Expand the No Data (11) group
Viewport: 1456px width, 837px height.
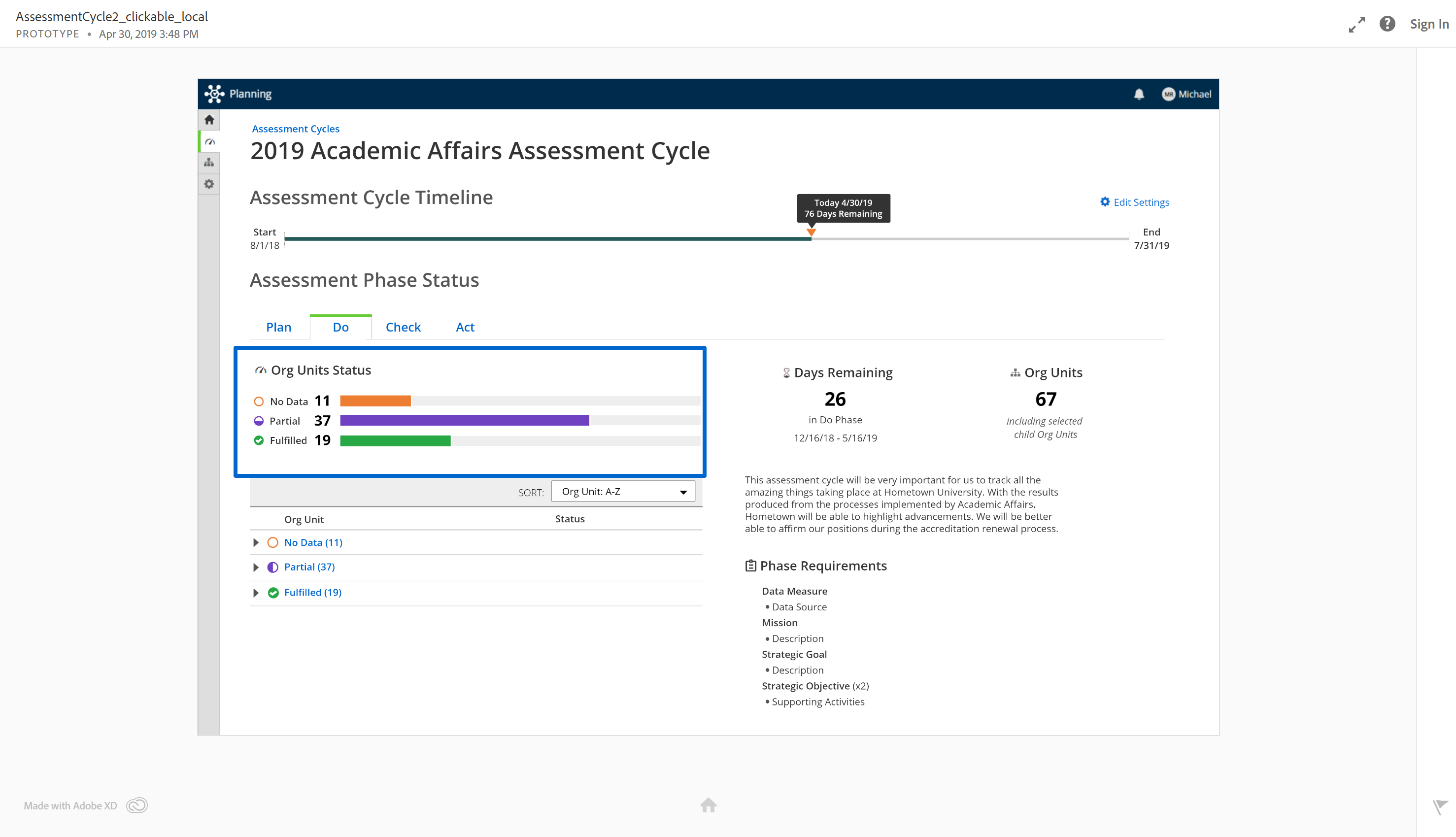256,542
